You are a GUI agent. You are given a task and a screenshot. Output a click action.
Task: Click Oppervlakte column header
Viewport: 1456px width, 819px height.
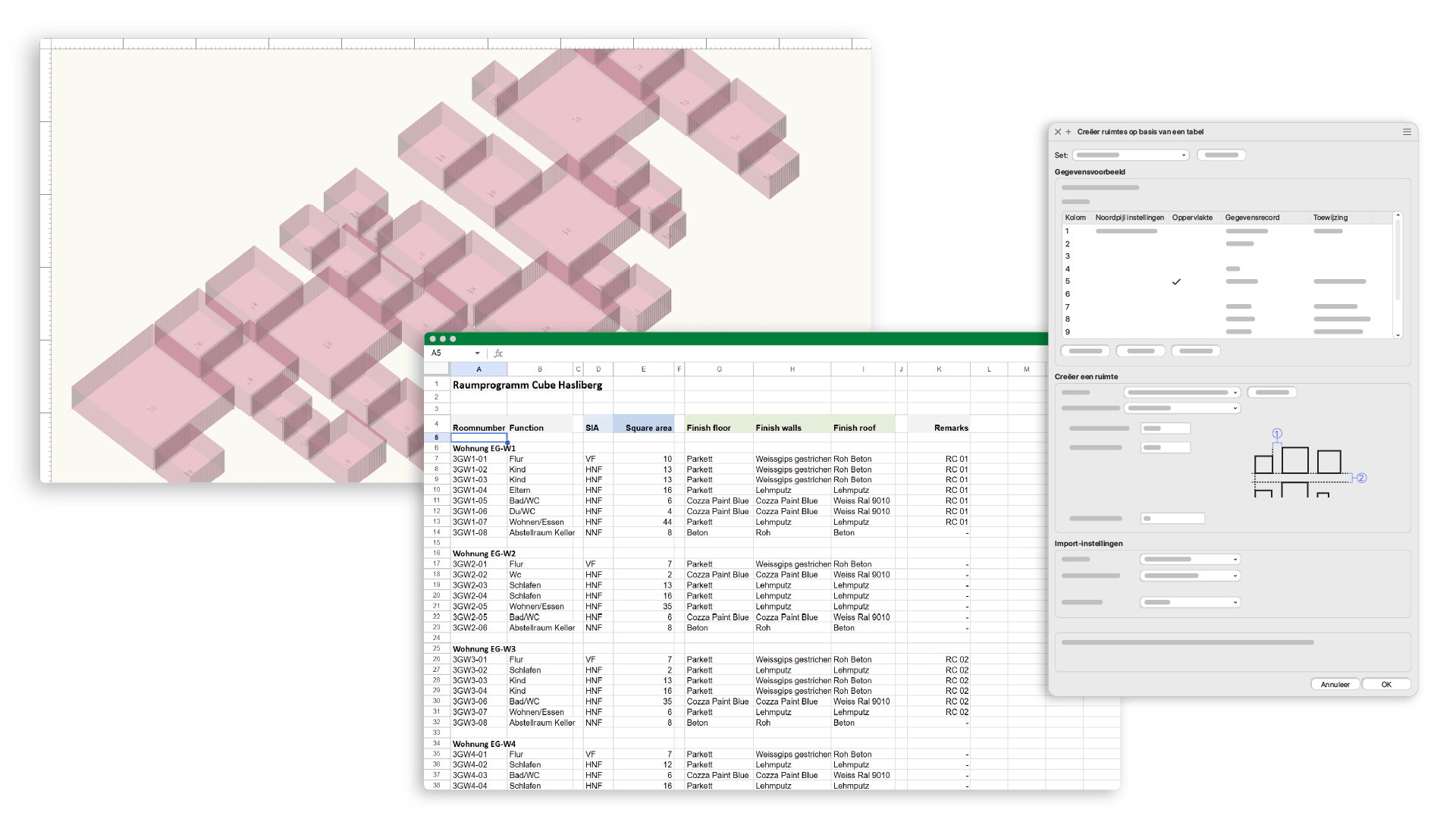point(1192,218)
